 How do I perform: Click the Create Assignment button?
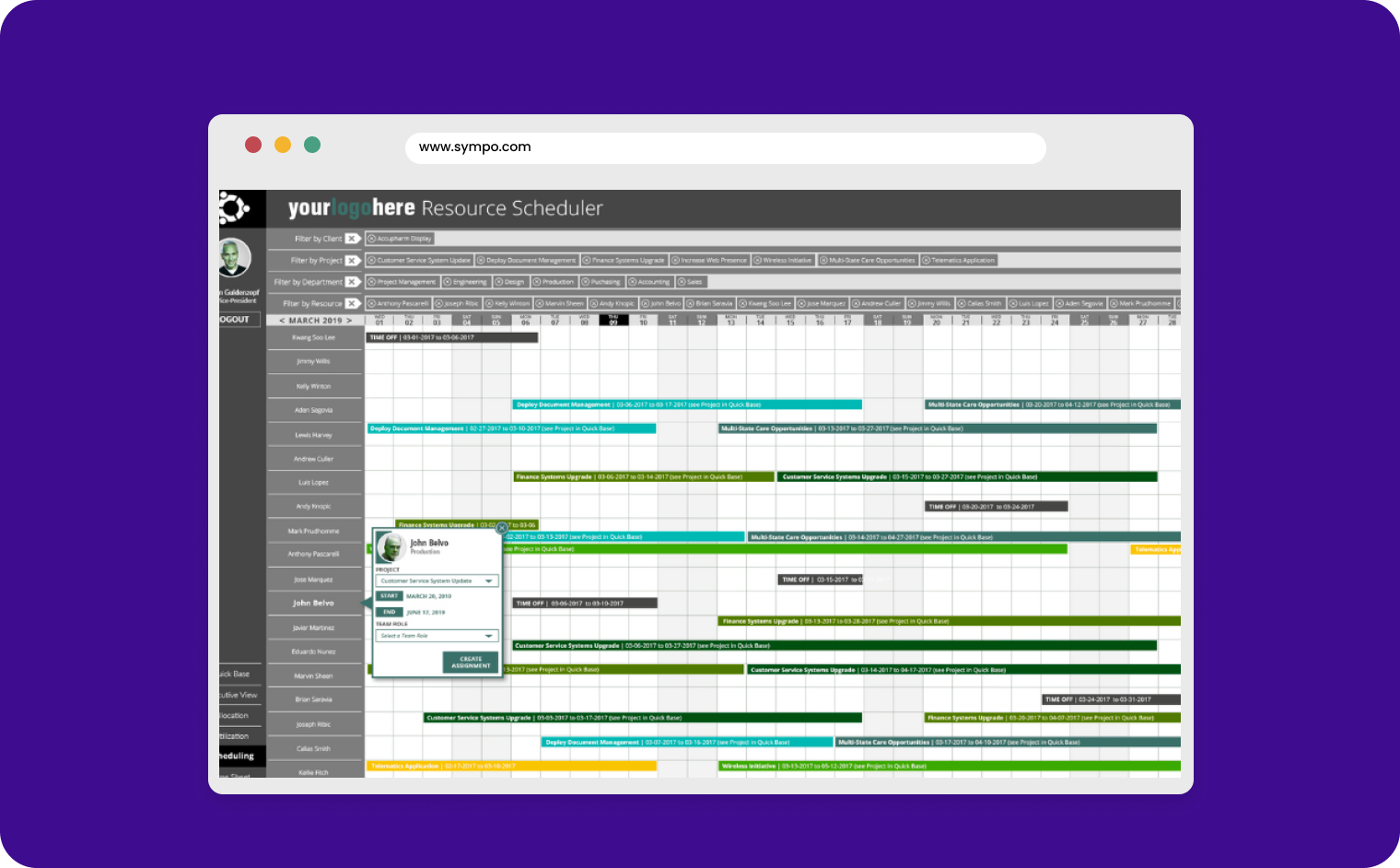(471, 662)
